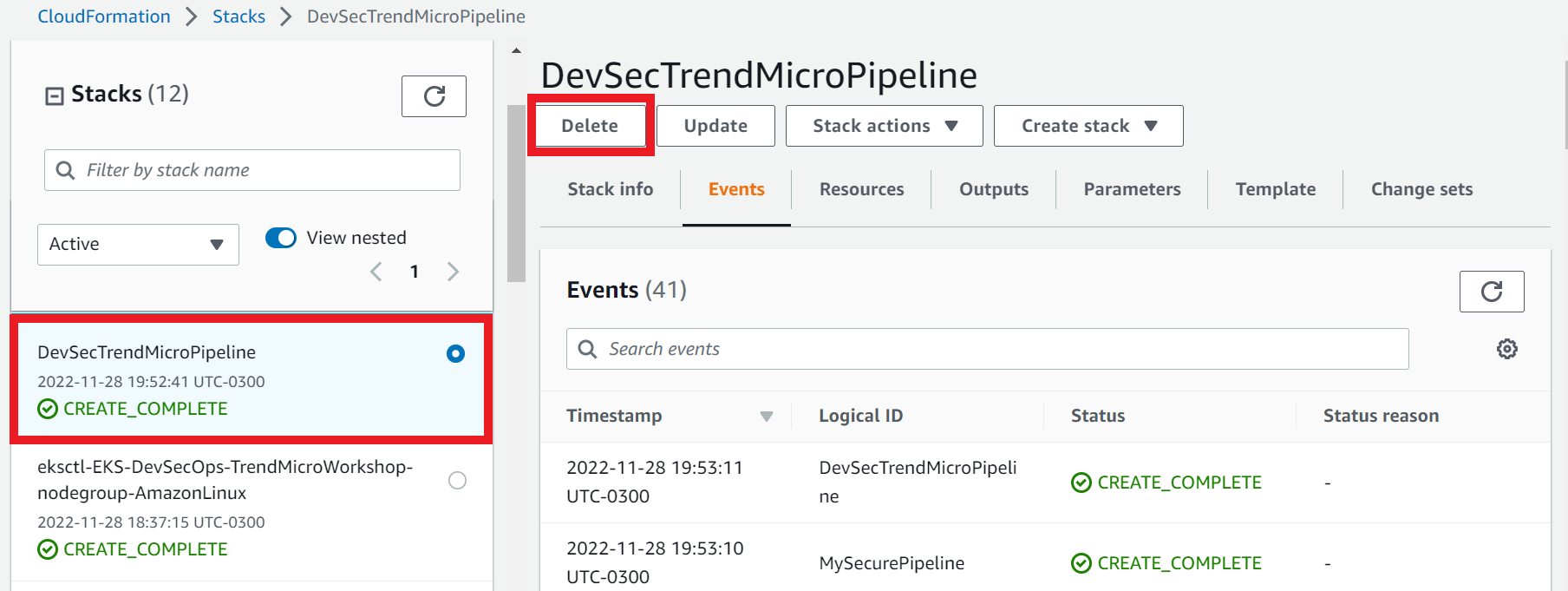This screenshot has width=1568, height=591.
Task: Switch to the Change sets tab
Action: (1421, 189)
